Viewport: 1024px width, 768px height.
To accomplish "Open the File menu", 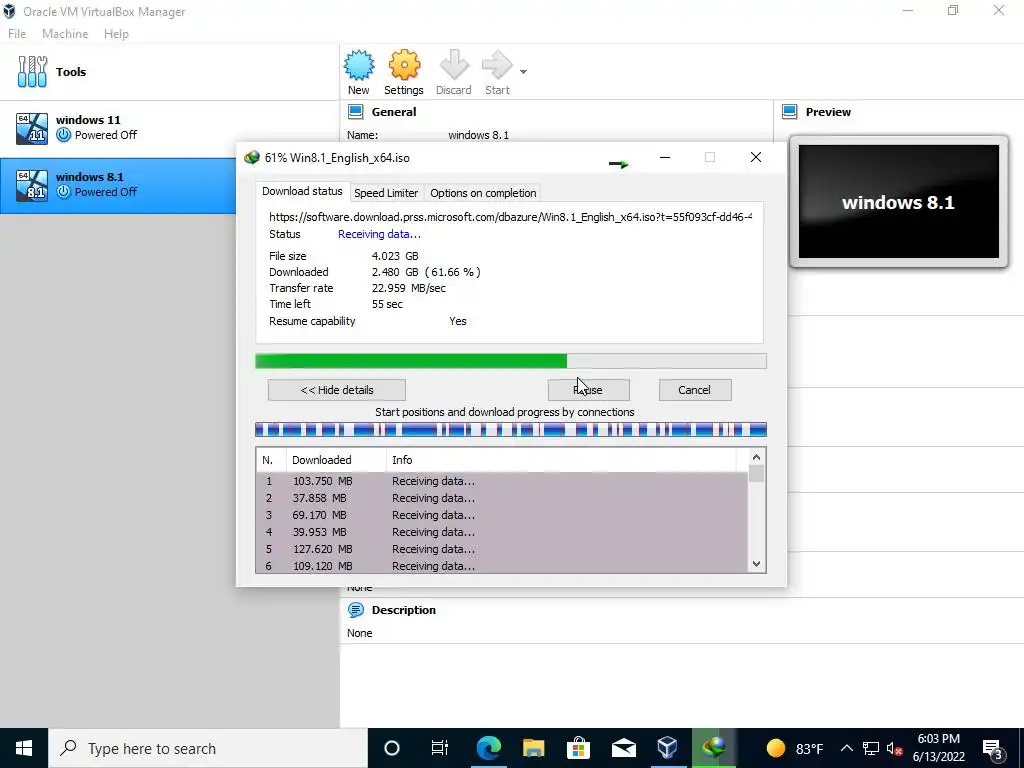I will [17, 34].
